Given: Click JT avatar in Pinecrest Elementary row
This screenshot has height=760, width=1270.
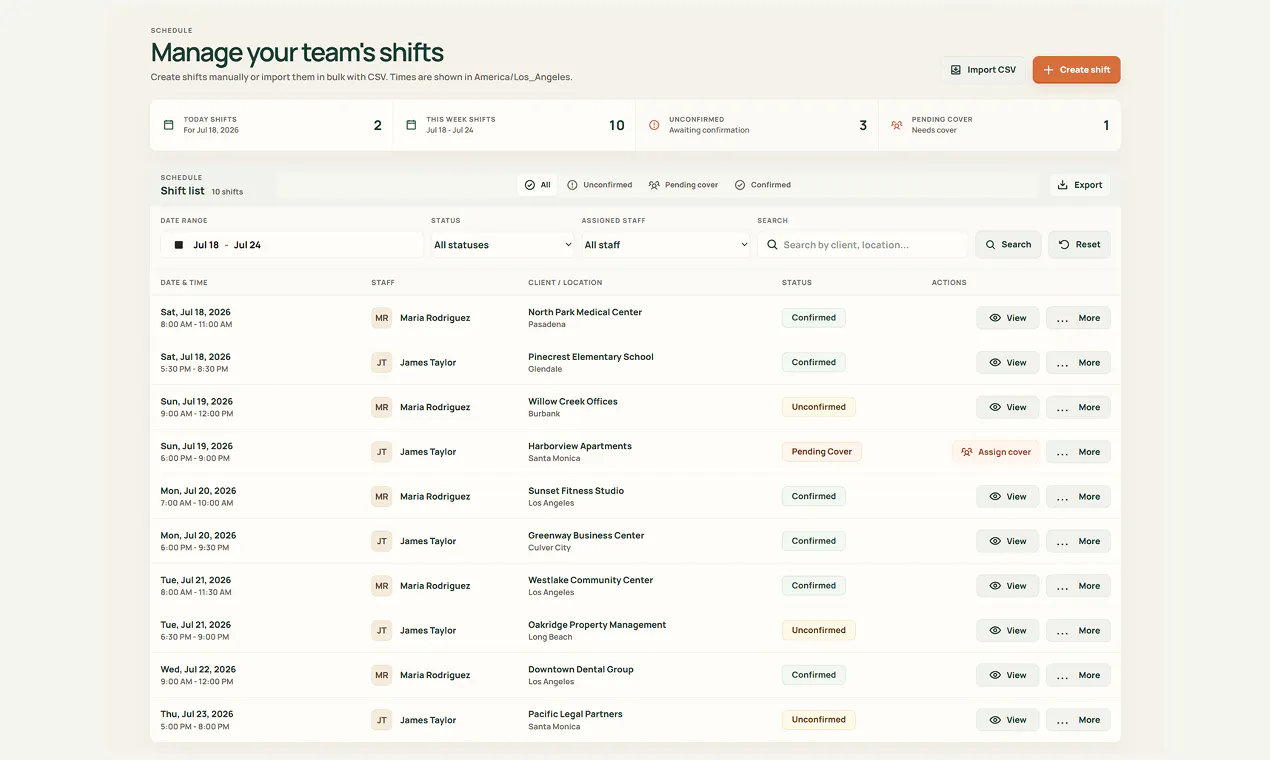Looking at the screenshot, I should tap(382, 363).
